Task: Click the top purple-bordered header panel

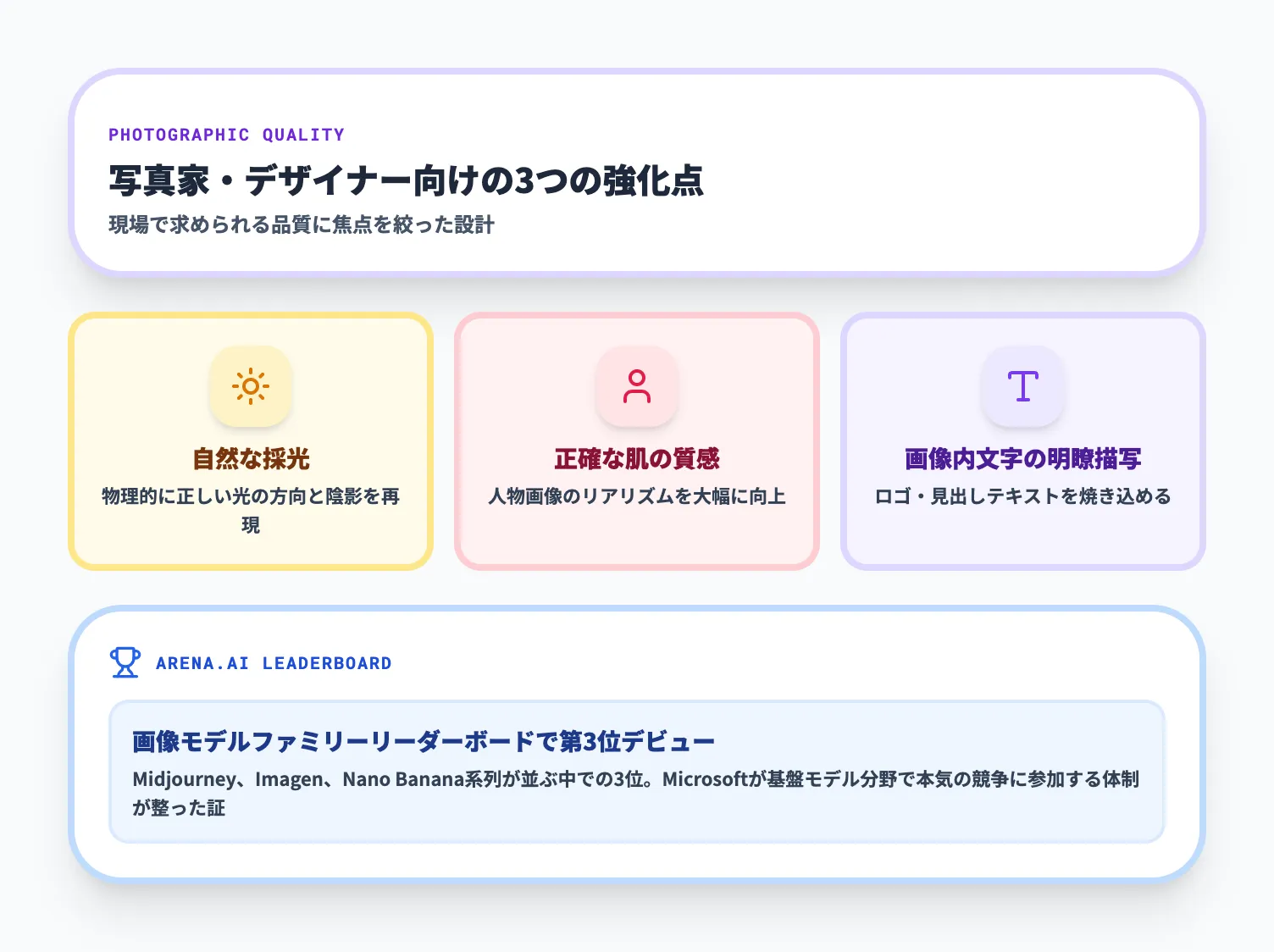Action: click(x=637, y=169)
